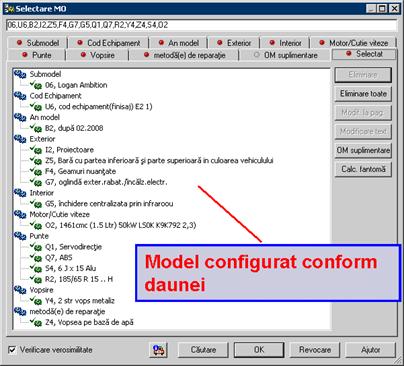404x366 pixels.
Task: Select the Z4, Vopsea pe bază de apă row
Action: (89, 322)
